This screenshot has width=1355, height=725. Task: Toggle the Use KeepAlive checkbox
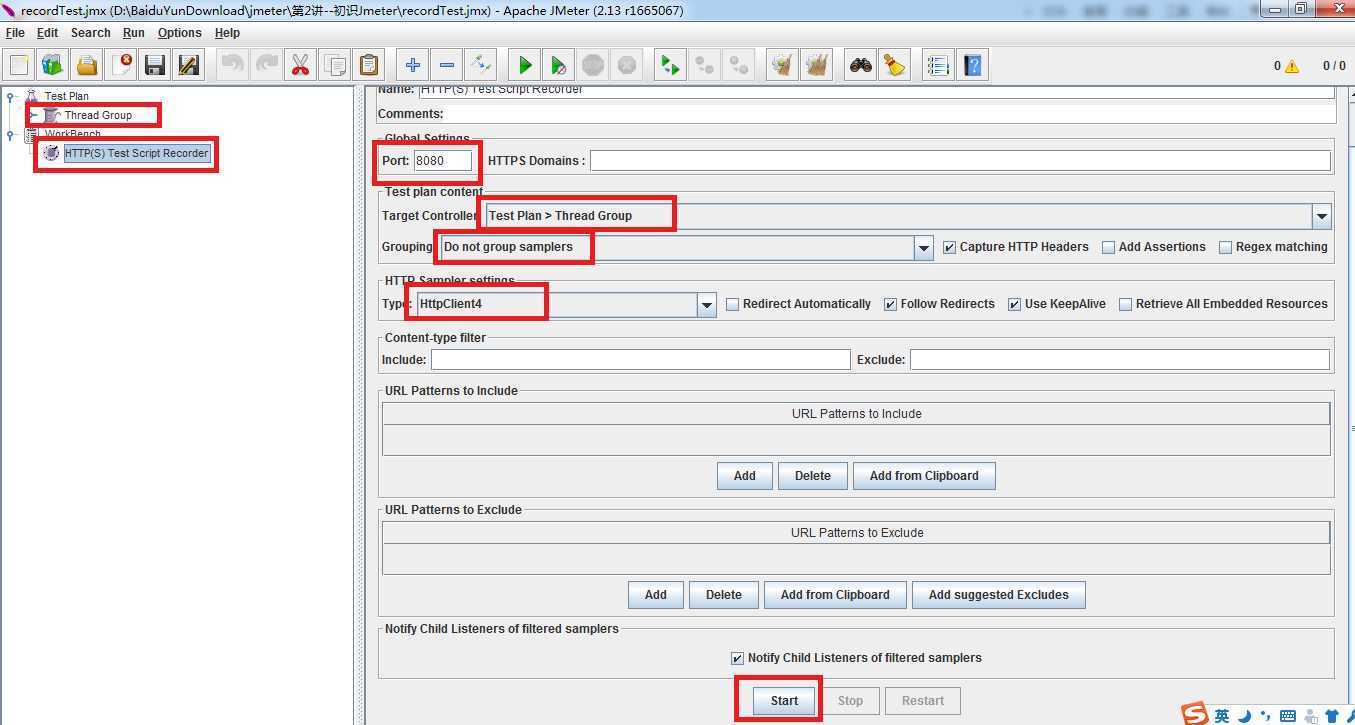point(1014,304)
